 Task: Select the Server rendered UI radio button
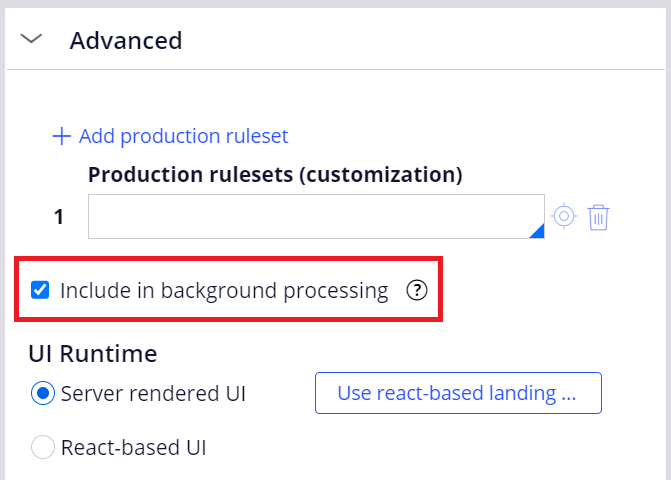pos(43,393)
